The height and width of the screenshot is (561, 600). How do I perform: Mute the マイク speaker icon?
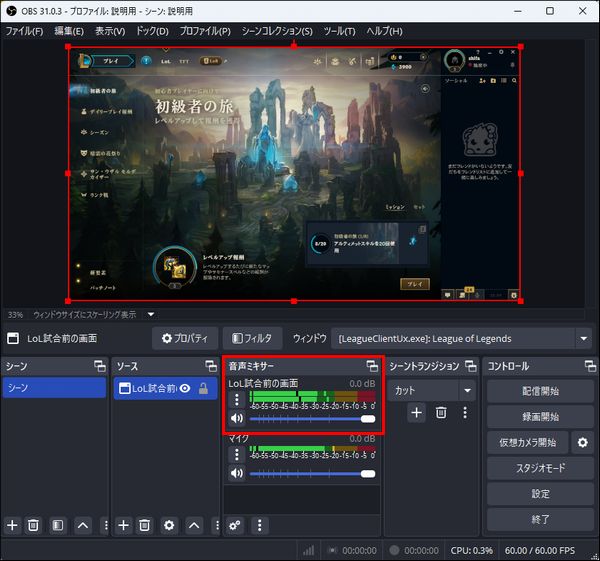pyautogui.click(x=237, y=473)
